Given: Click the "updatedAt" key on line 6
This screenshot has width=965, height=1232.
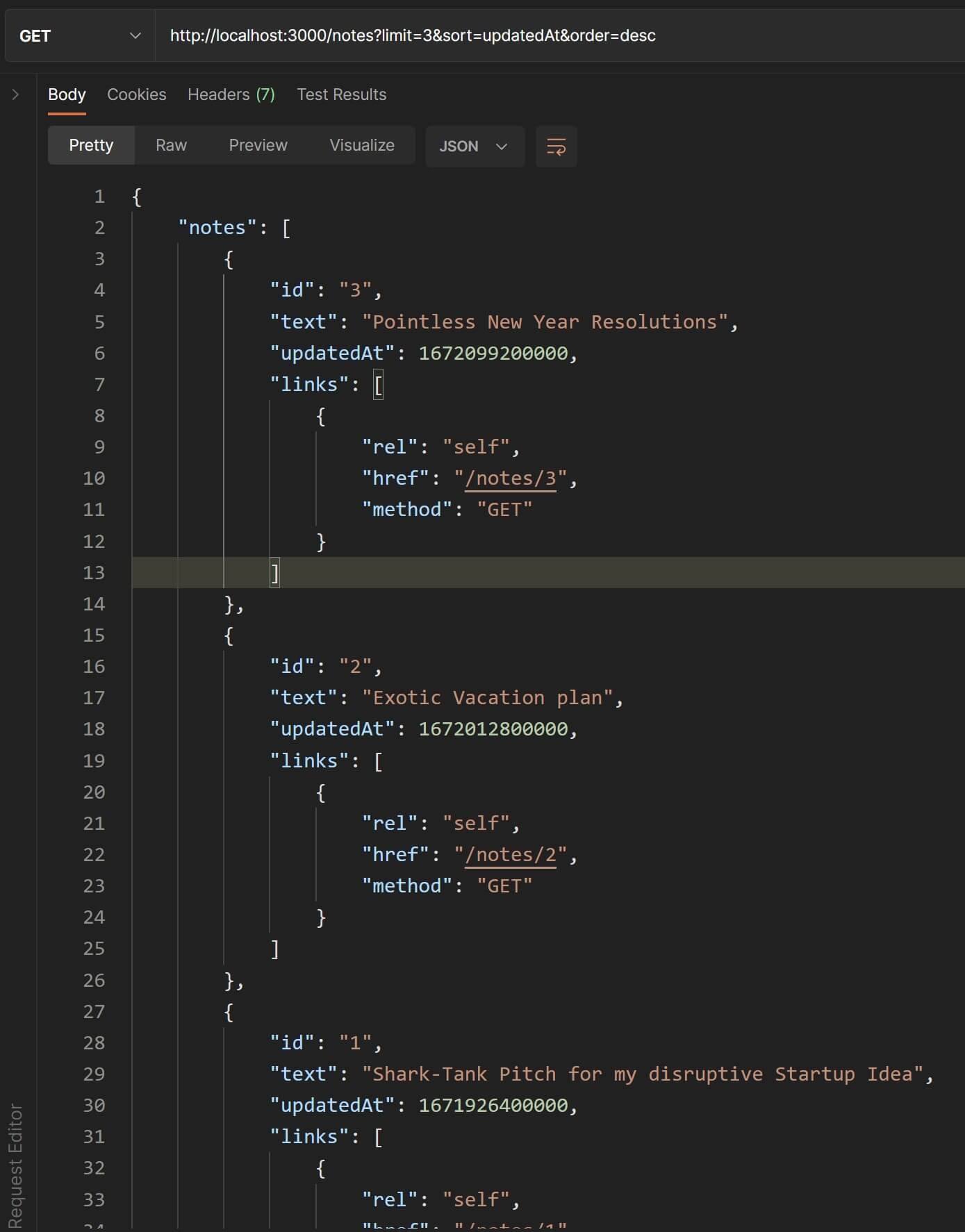Looking at the screenshot, I should point(332,353).
